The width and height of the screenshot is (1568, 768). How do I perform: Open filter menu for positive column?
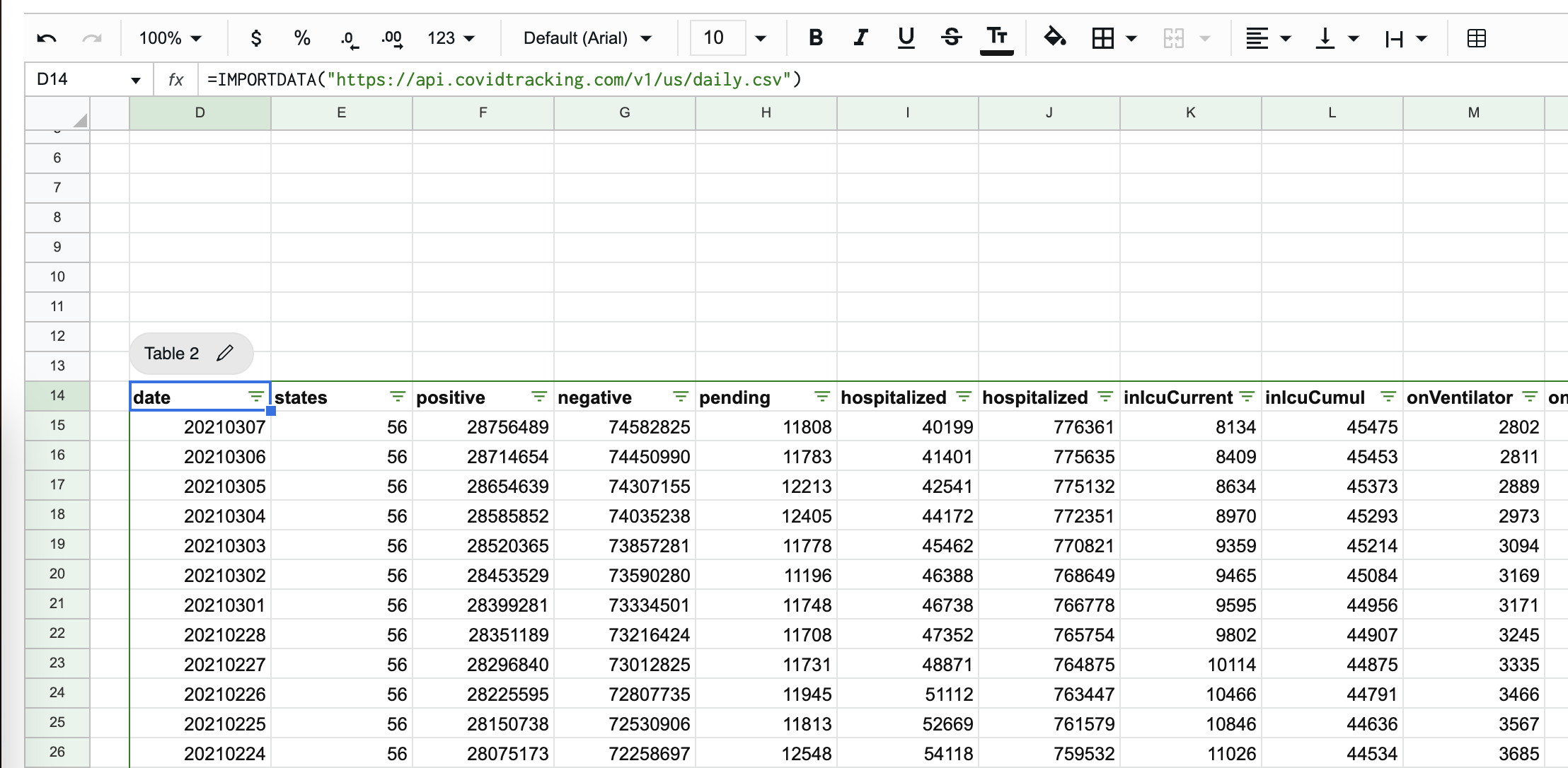[539, 397]
